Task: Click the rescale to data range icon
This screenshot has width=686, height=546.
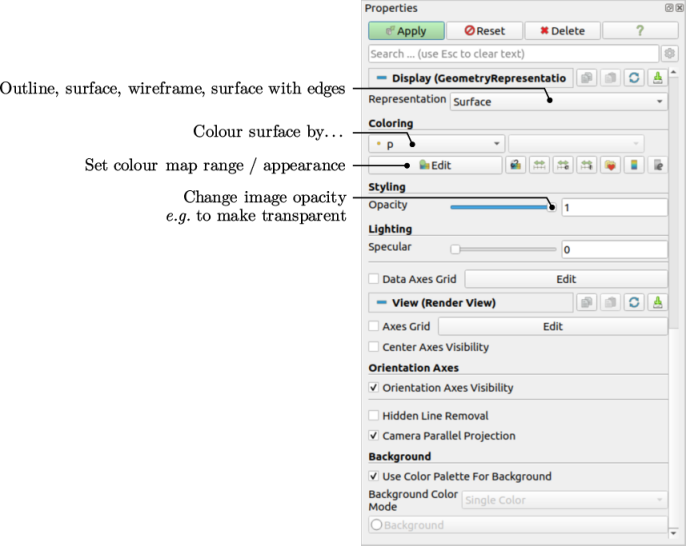Action: (540, 165)
